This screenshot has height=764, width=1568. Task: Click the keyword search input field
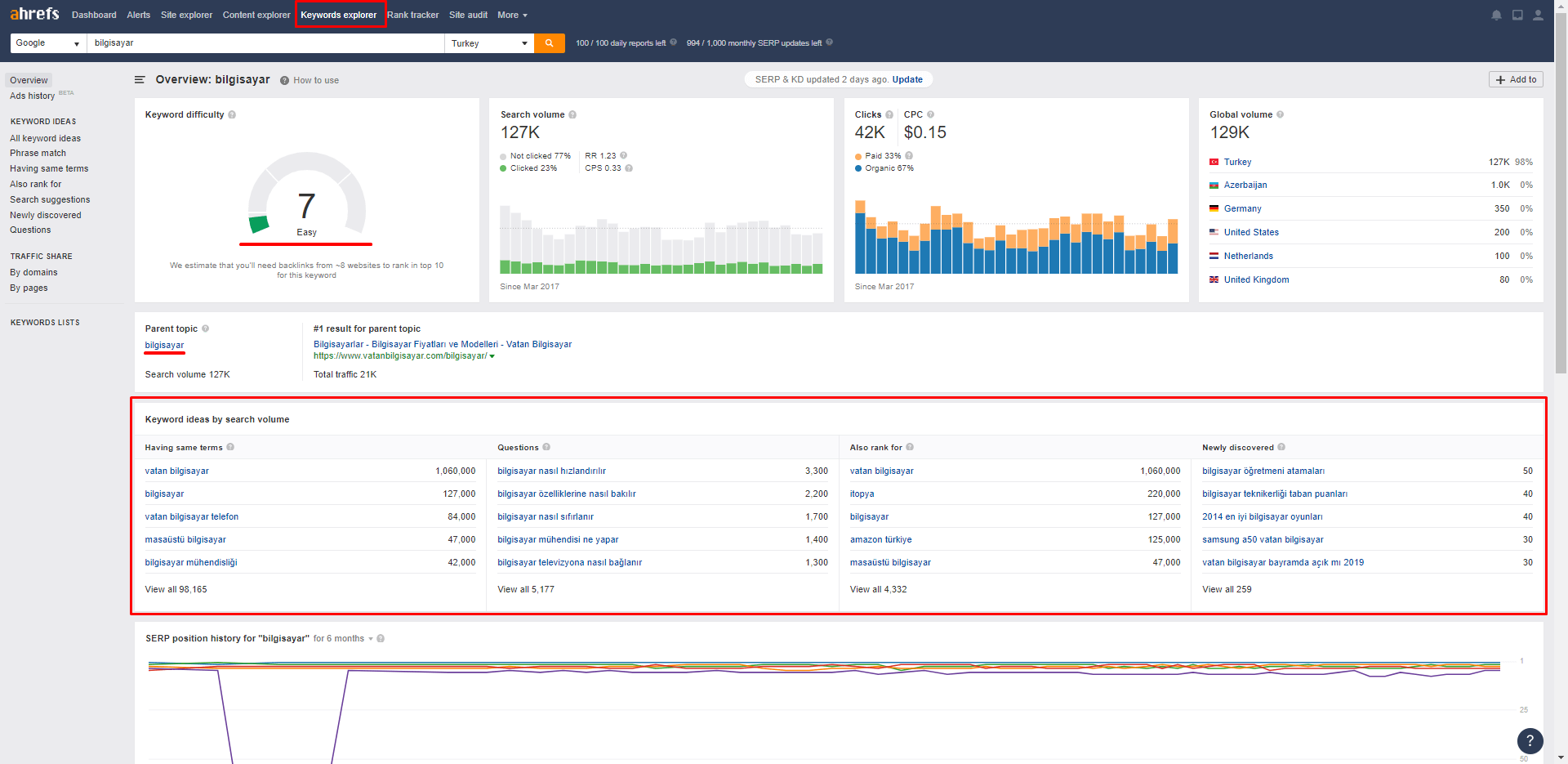coord(265,43)
